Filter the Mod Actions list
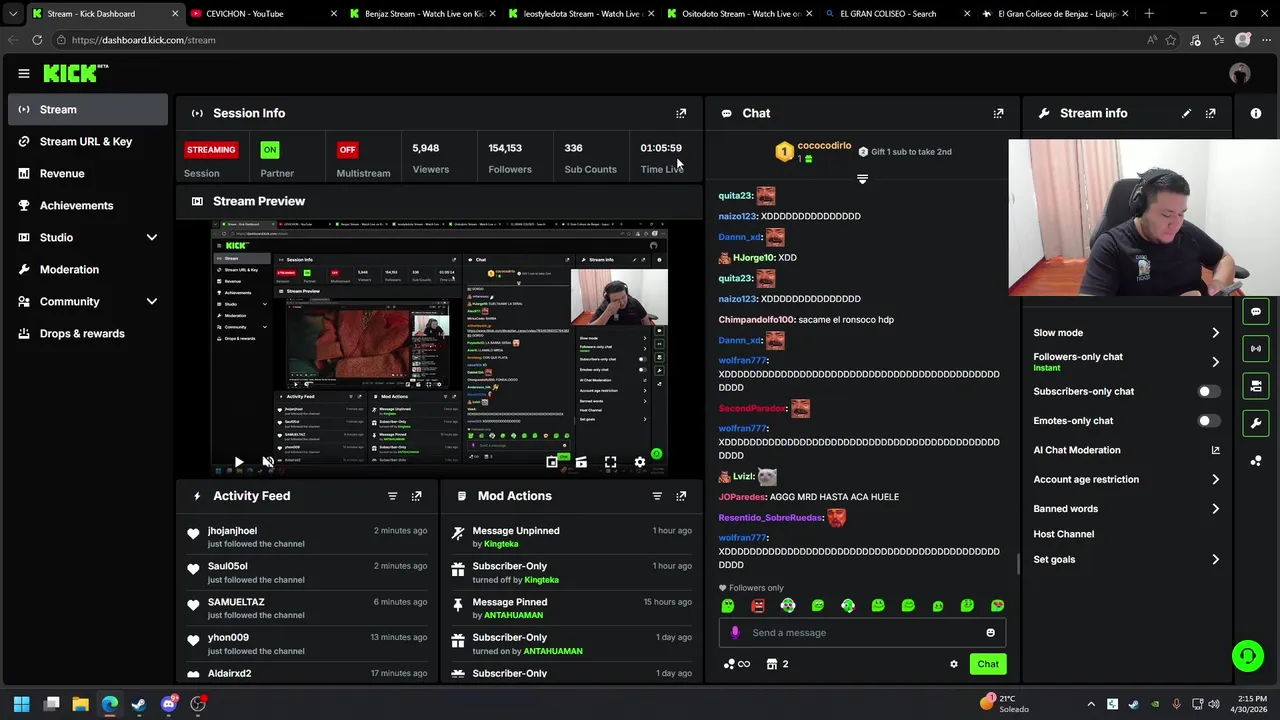Image resolution: width=1280 pixels, height=720 pixels. [657, 496]
